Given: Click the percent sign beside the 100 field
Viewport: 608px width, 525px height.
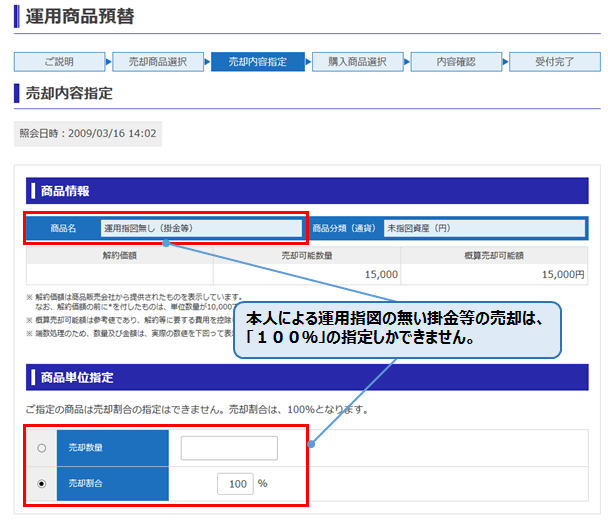Looking at the screenshot, I should coord(263,484).
